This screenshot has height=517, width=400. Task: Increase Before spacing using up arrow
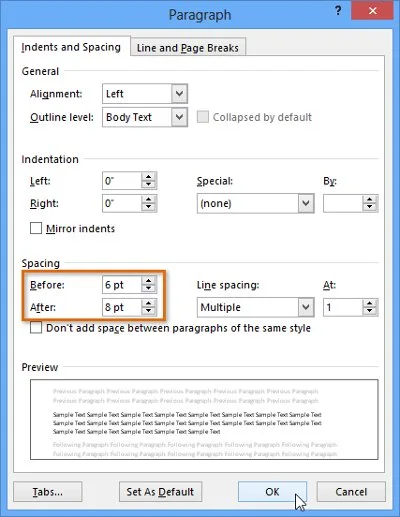pyautogui.click(x=148, y=281)
